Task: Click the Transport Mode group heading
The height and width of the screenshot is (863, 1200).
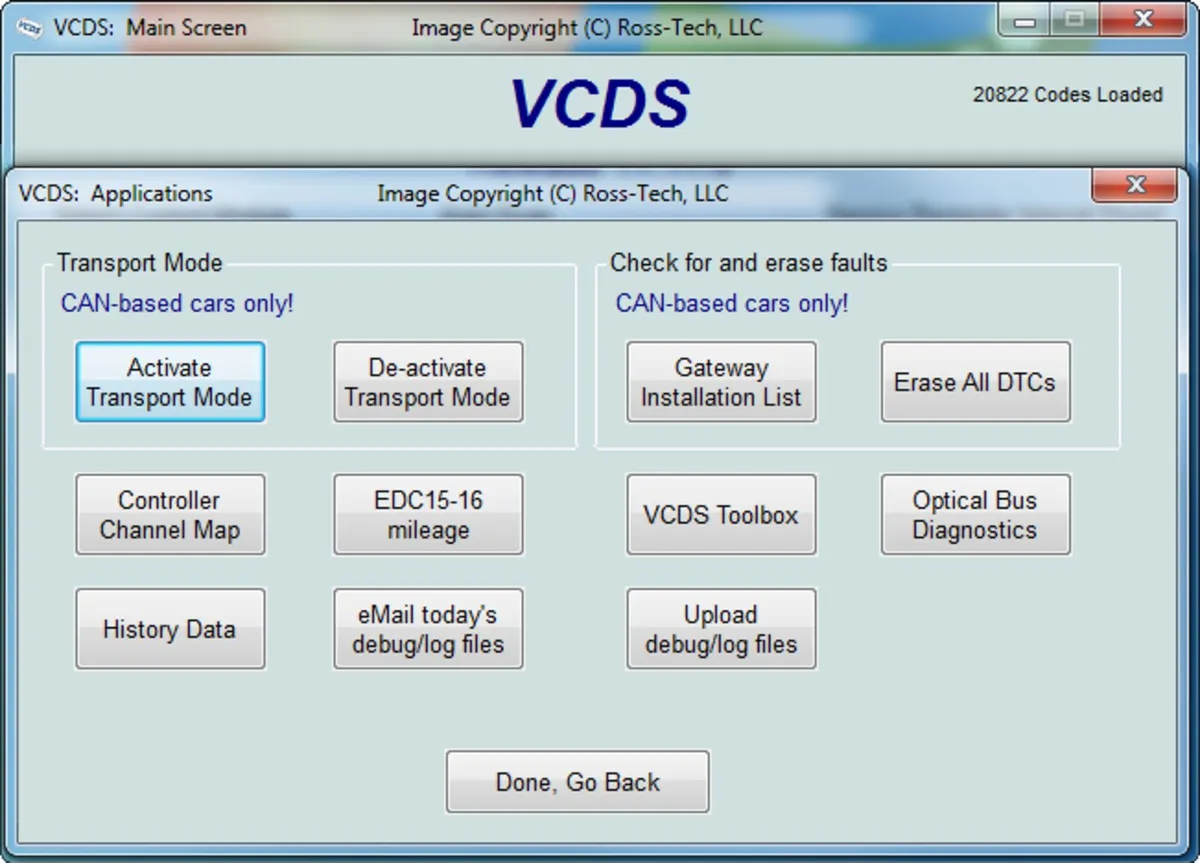Action: [138, 263]
